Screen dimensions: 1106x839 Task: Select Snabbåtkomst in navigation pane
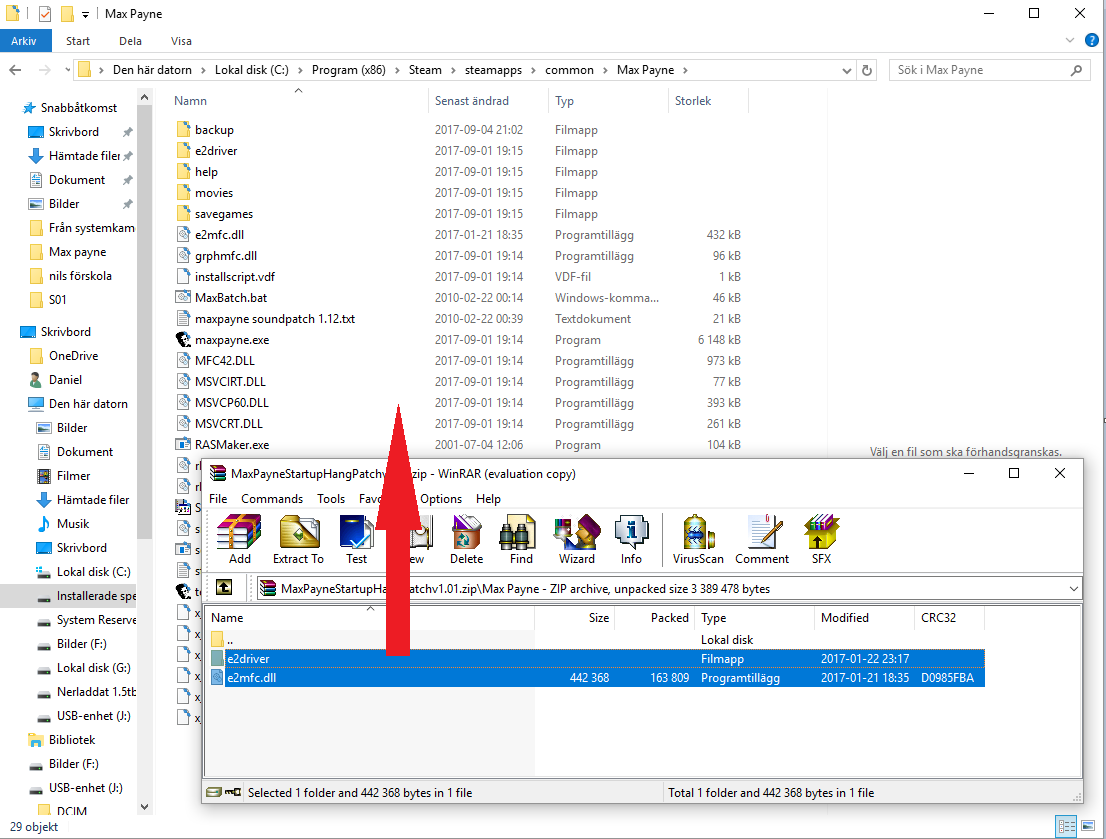(71, 108)
